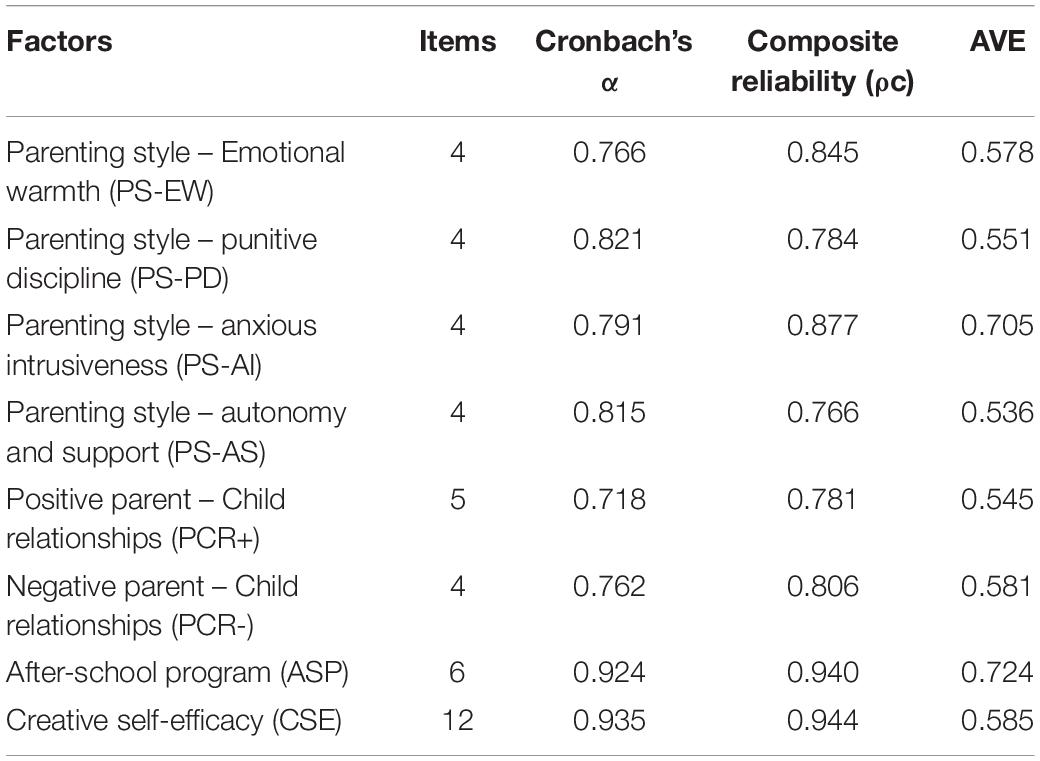Select the Negative parent–Child relationships label

(x=153, y=606)
